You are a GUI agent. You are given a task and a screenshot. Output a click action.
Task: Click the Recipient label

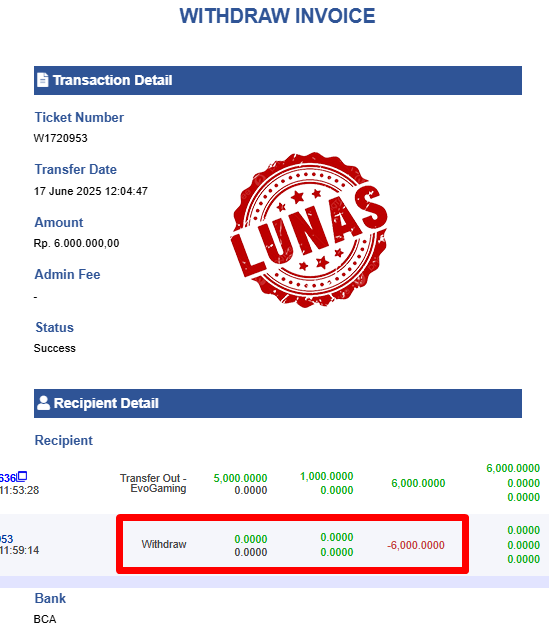(64, 441)
